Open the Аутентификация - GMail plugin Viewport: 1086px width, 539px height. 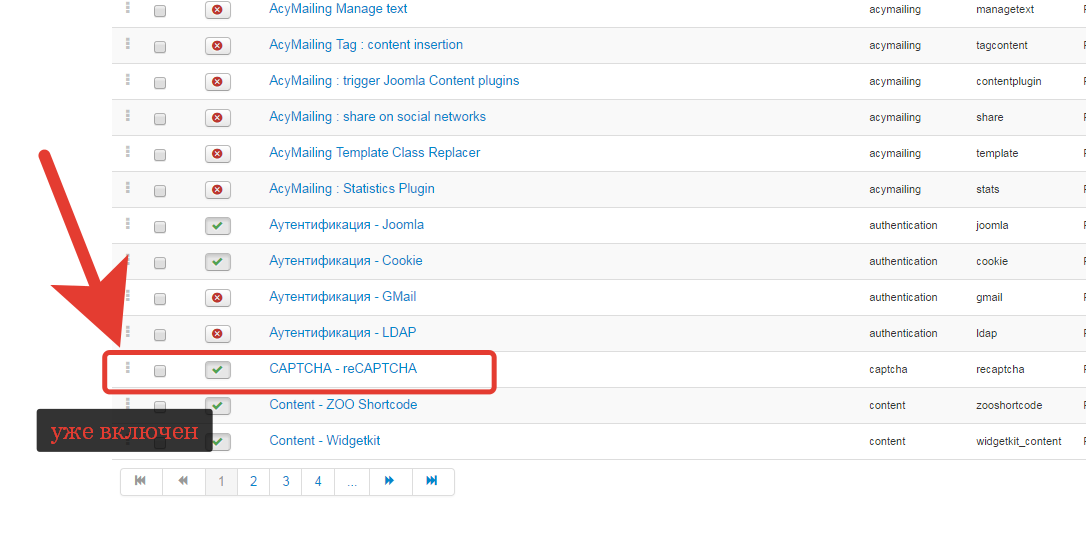[343, 297]
